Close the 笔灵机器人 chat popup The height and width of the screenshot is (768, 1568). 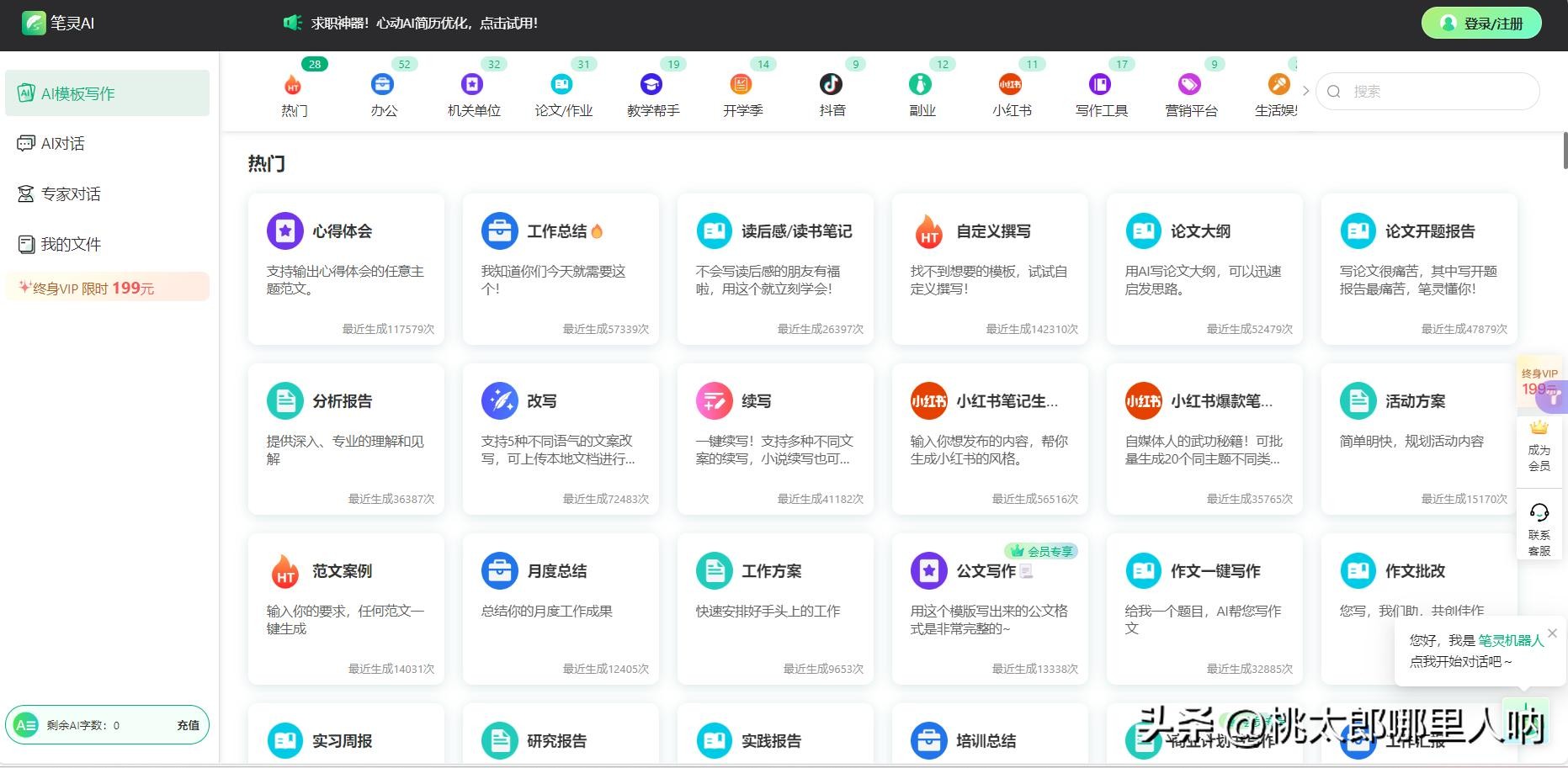coord(1552,633)
